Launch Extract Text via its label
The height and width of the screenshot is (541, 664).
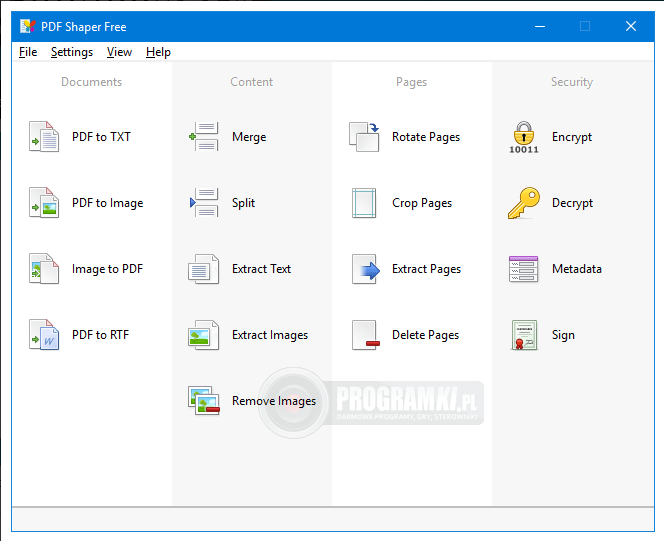point(261,269)
